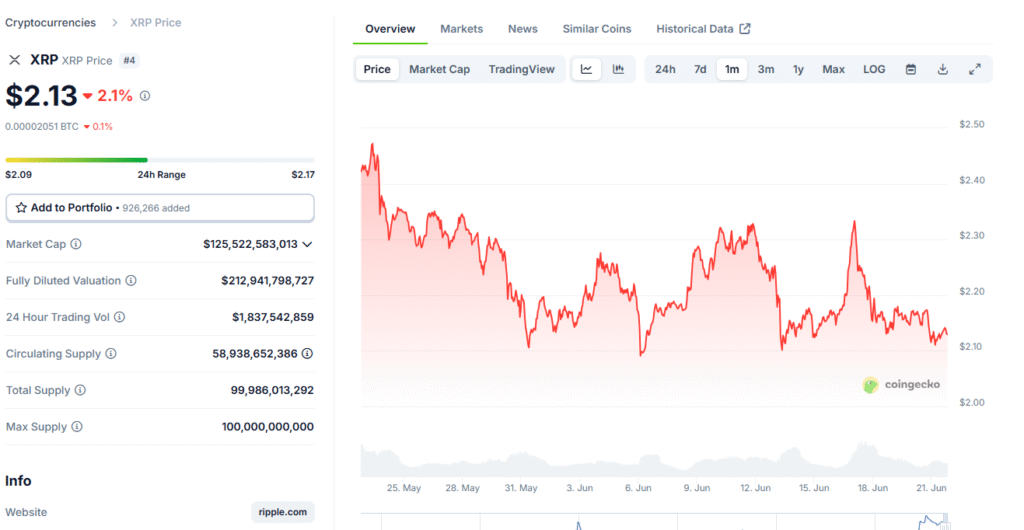Screen dimensions: 1024x530
Task: Open the Markets tab
Action: click(462, 29)
